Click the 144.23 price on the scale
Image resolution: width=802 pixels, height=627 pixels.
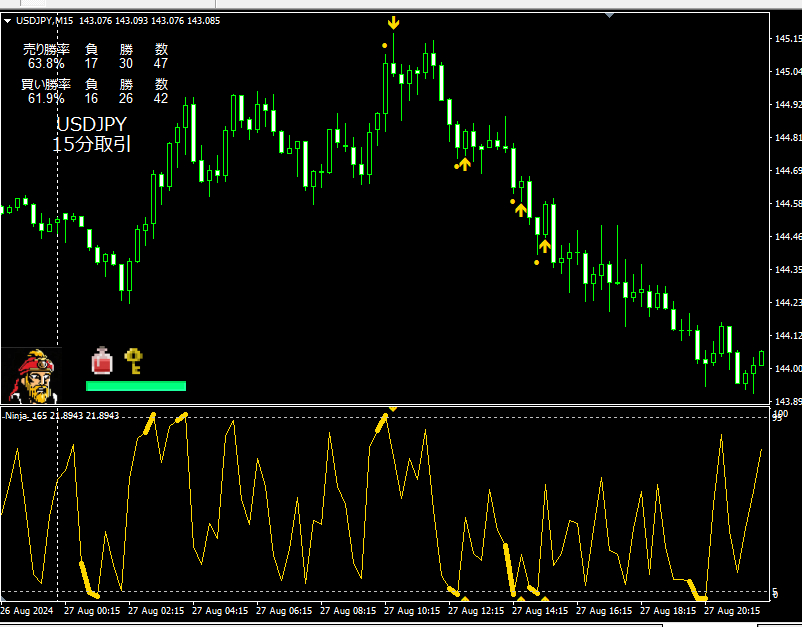coord(788,303)
